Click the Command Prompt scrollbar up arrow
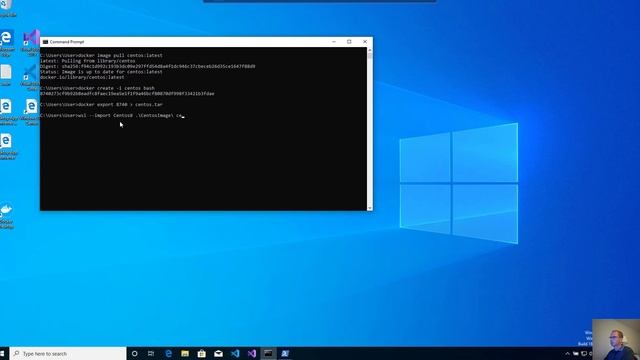The width and height of the screenshot is (640, 360). pos(370,50)
